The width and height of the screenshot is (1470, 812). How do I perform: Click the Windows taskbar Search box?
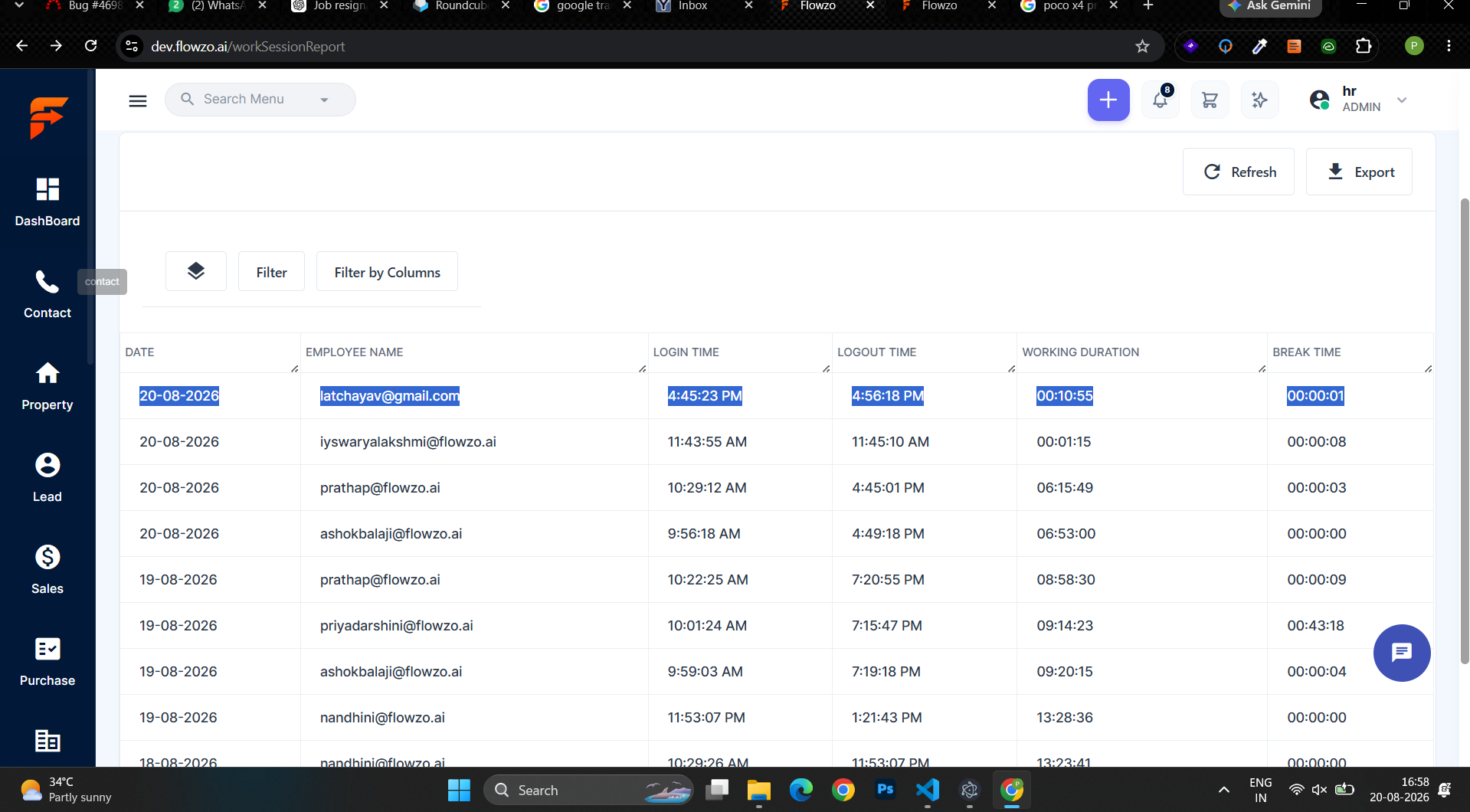pos(588,790)
